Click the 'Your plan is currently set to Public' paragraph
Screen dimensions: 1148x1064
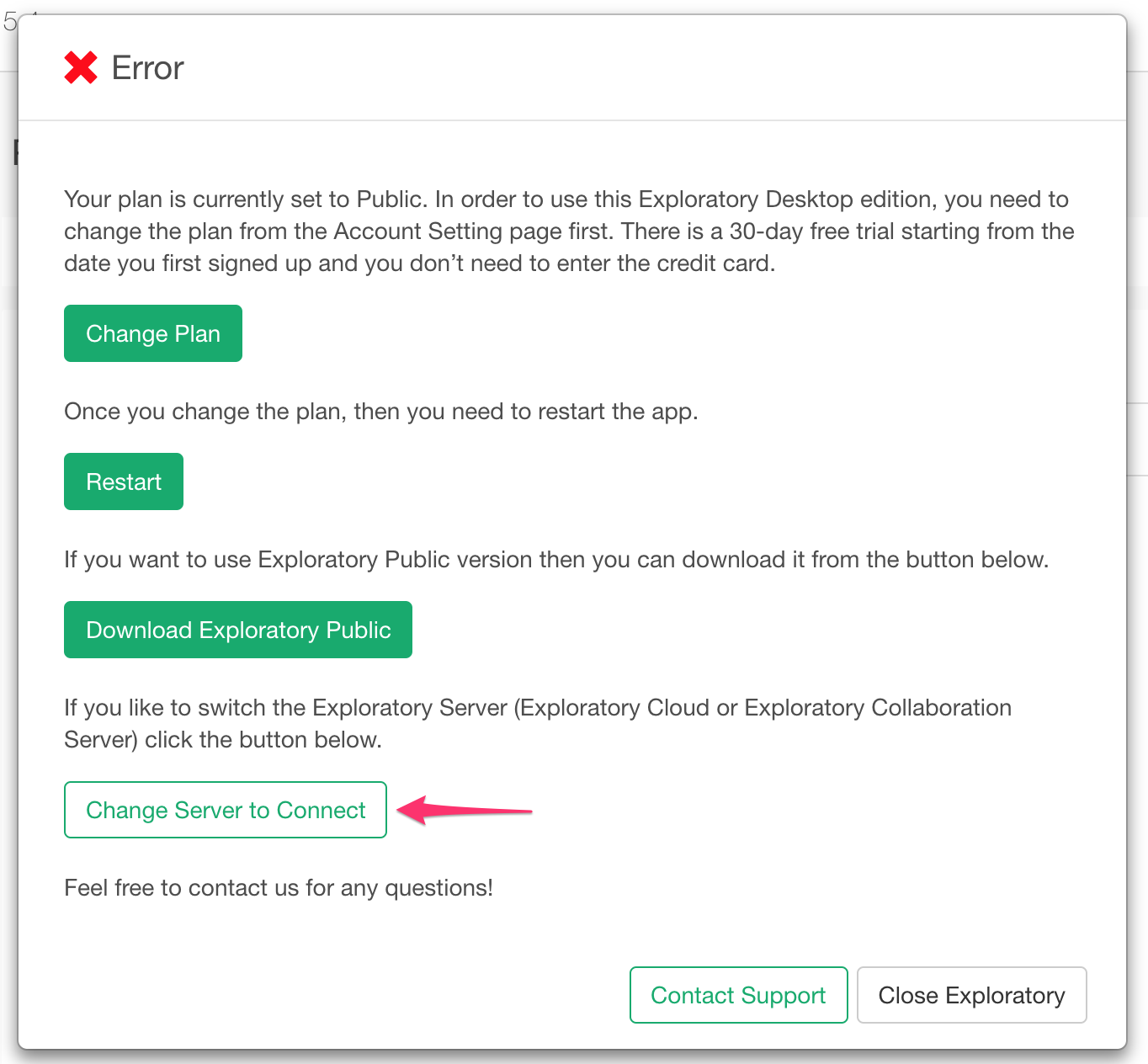[570, 231]
